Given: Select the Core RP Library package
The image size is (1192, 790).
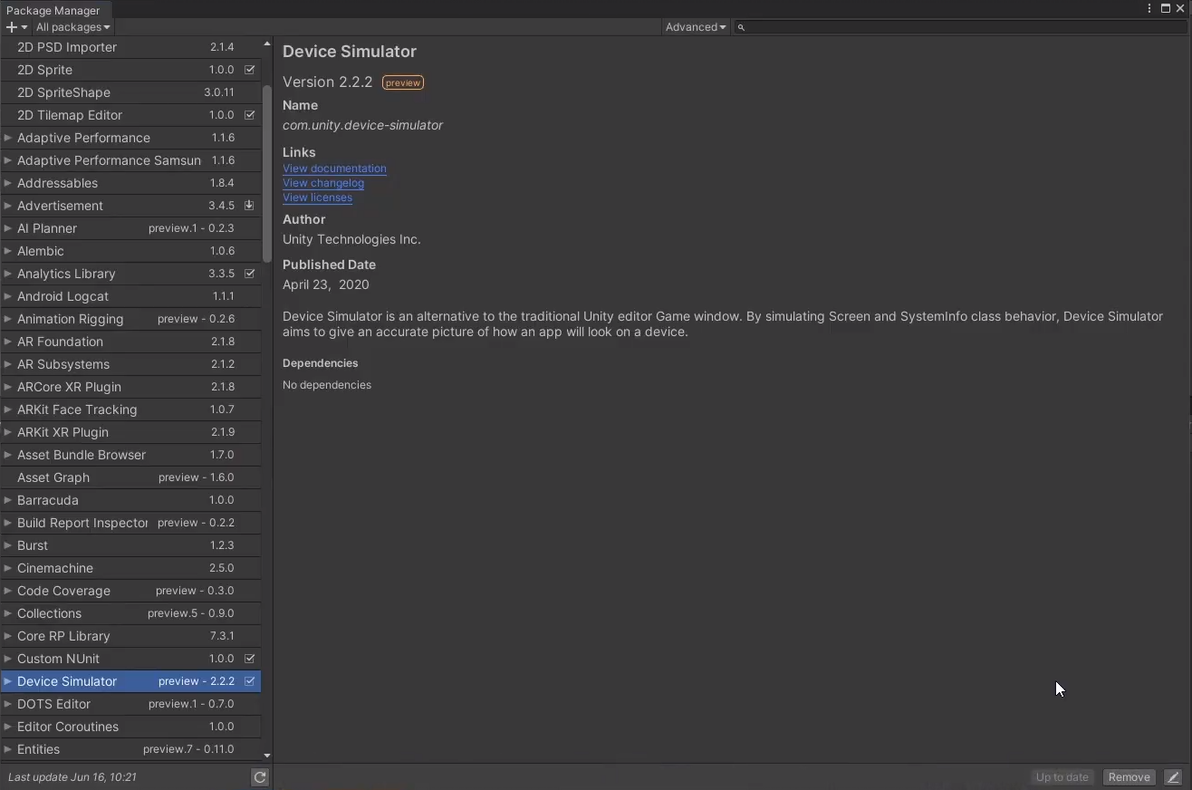Looking at the screenshot, I should [131, 636].
